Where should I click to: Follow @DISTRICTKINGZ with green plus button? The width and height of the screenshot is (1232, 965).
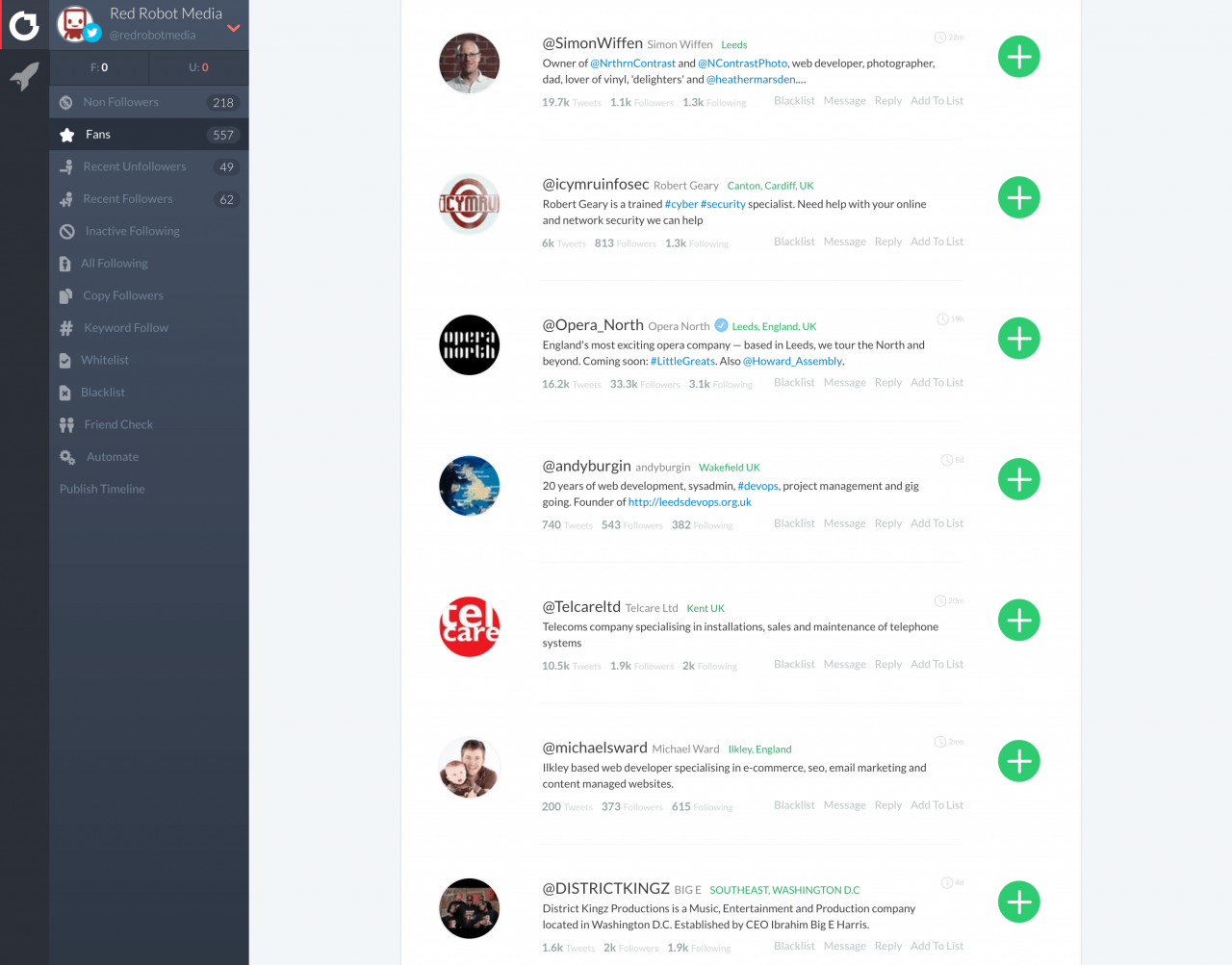coord(1019,902)
